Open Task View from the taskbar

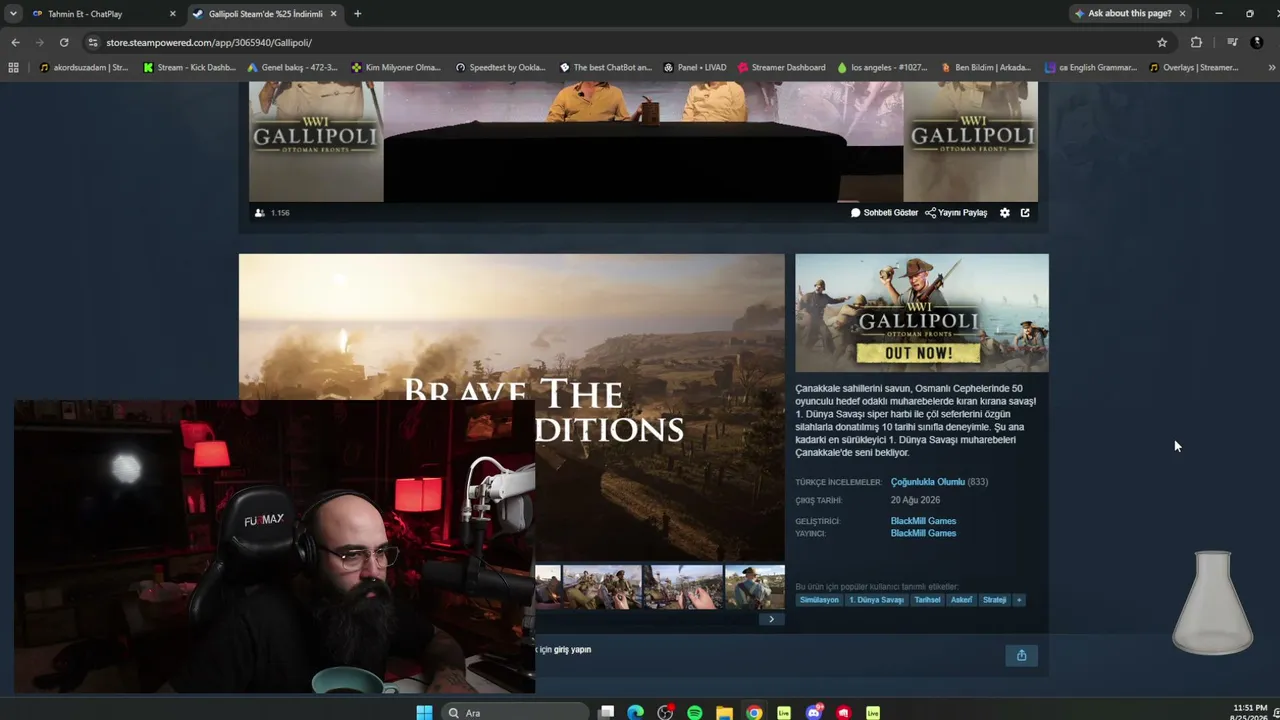click(606, 713)
